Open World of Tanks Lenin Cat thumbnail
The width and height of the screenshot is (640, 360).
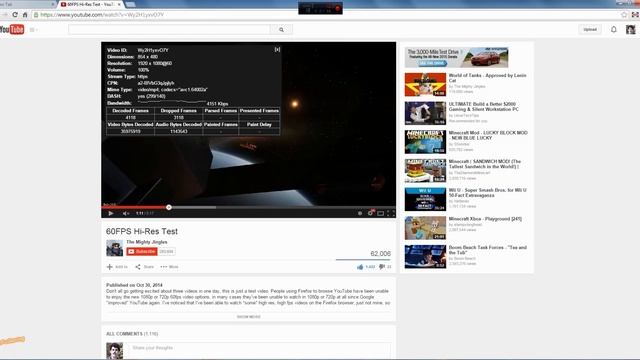tap(425, 84)
